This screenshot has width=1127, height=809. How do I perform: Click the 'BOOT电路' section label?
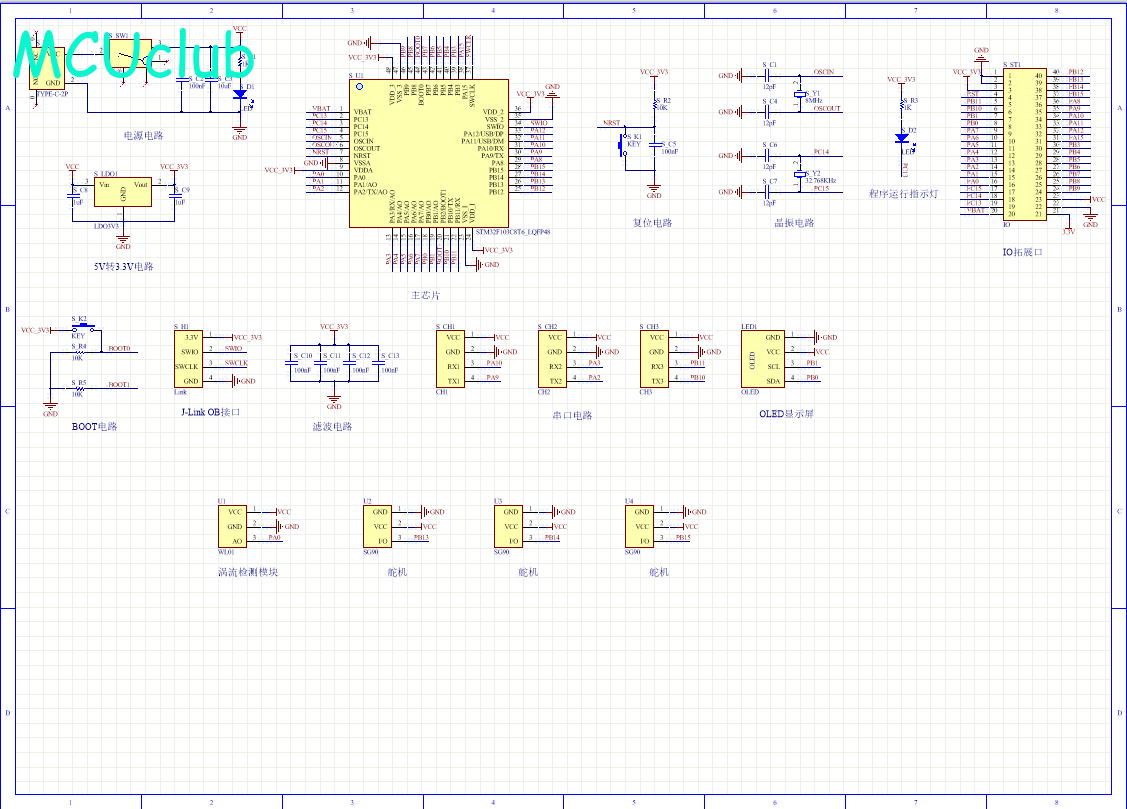click(94, 427)
